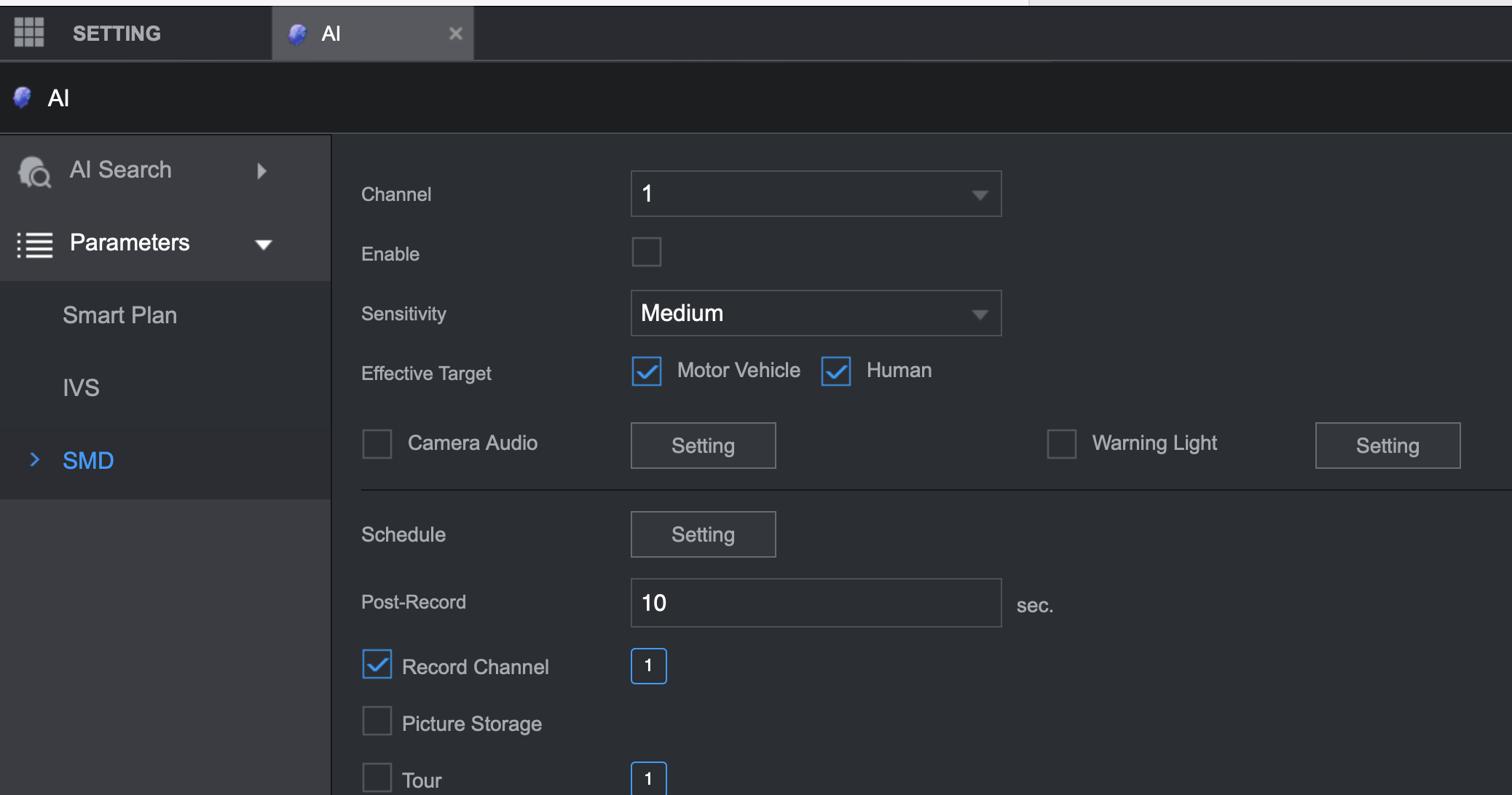Click the Post-Record seconds input field
Viewport: 1512px width, 795px height.
tap(816, 603)
